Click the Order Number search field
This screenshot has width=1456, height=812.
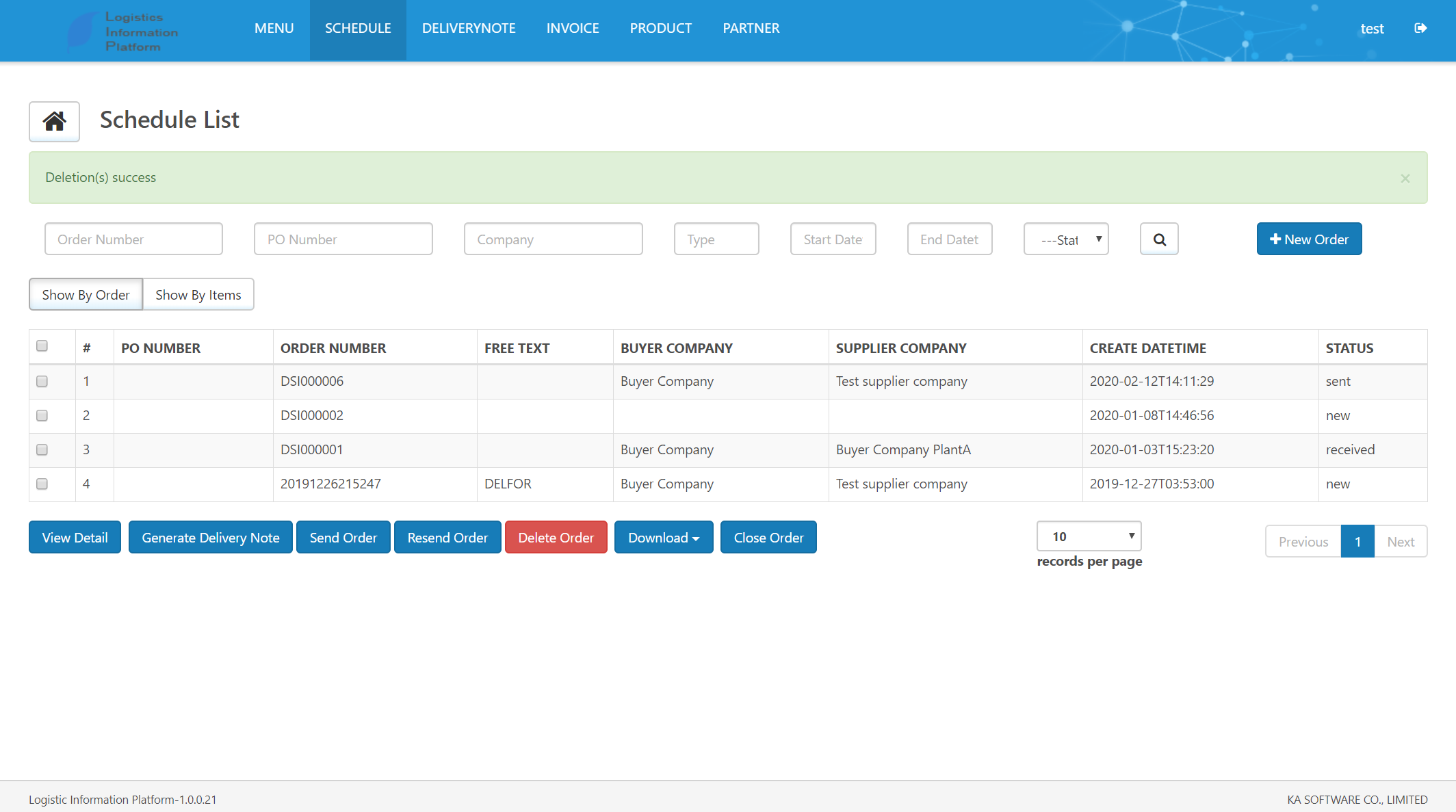click(x=133, y=239)
